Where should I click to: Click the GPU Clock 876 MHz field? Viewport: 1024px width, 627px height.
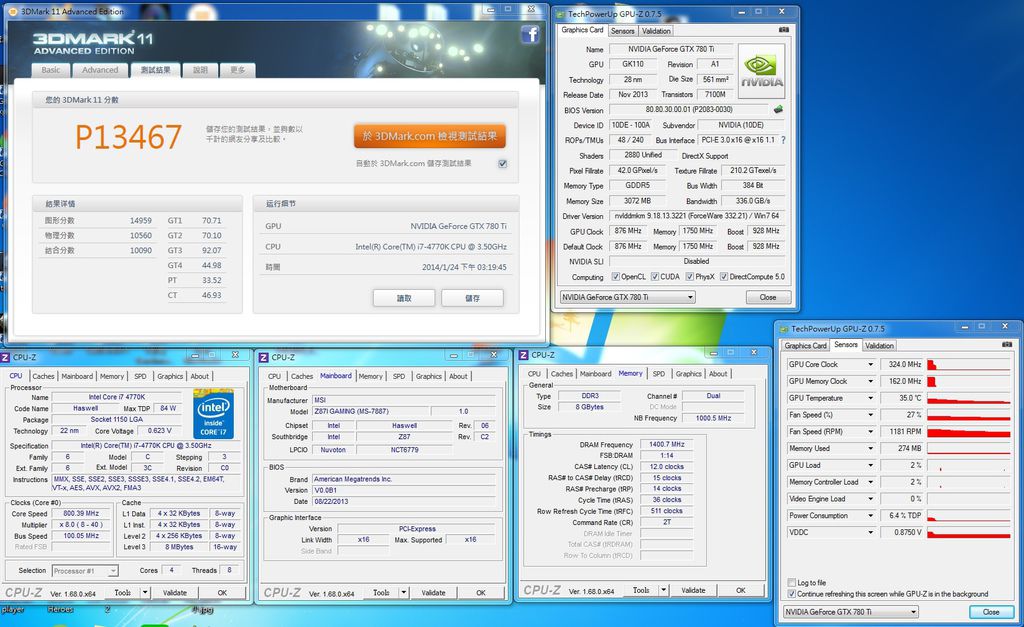(x=628, y=231)
